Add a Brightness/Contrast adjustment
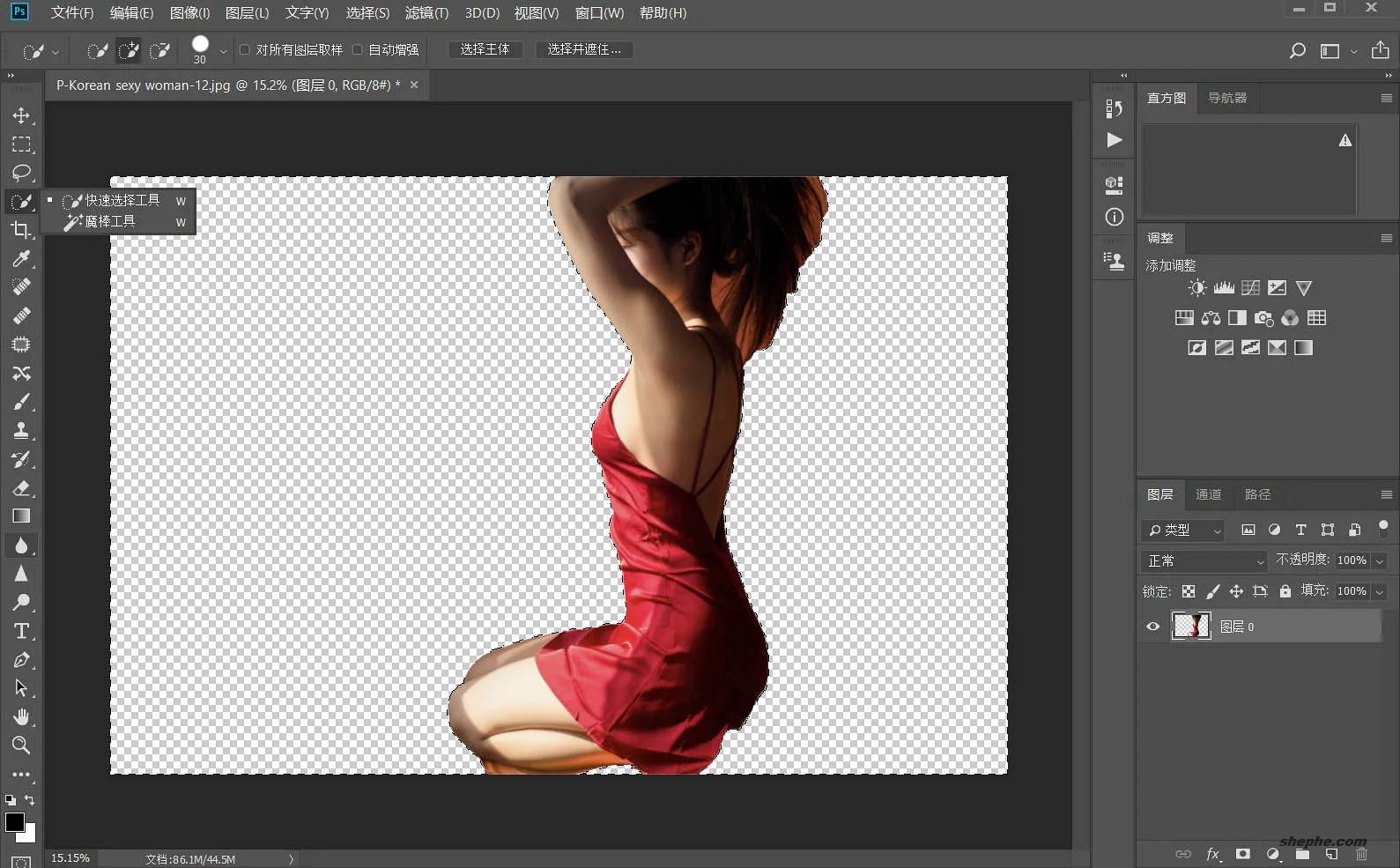The height and width of the screenshot is (868, 1400). pos(1196,287)
